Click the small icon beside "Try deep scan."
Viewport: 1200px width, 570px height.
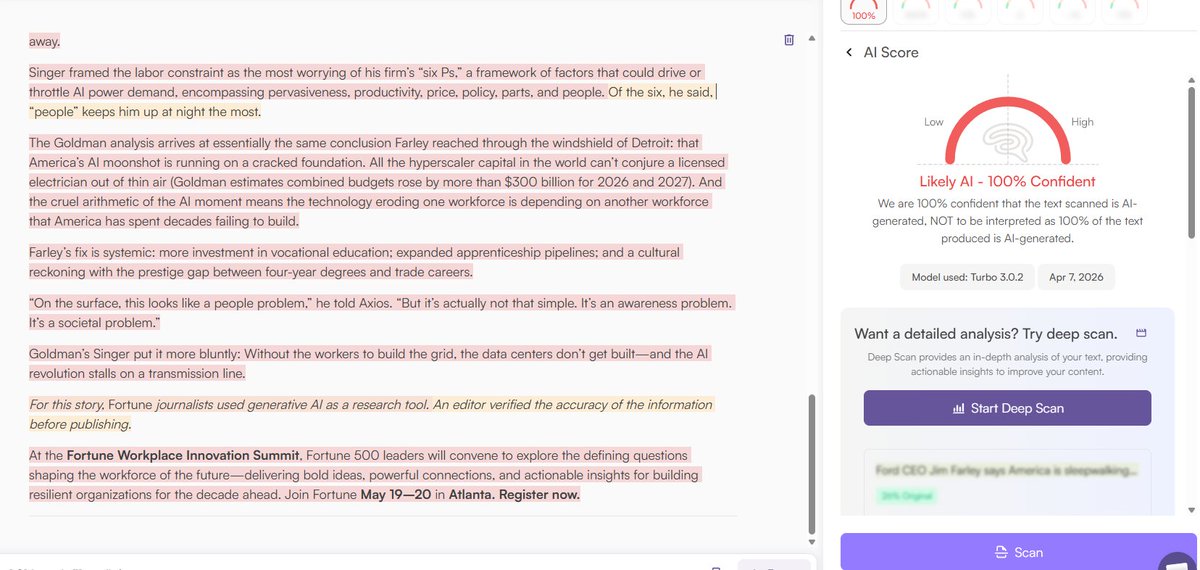click(x=1141, y=333)
